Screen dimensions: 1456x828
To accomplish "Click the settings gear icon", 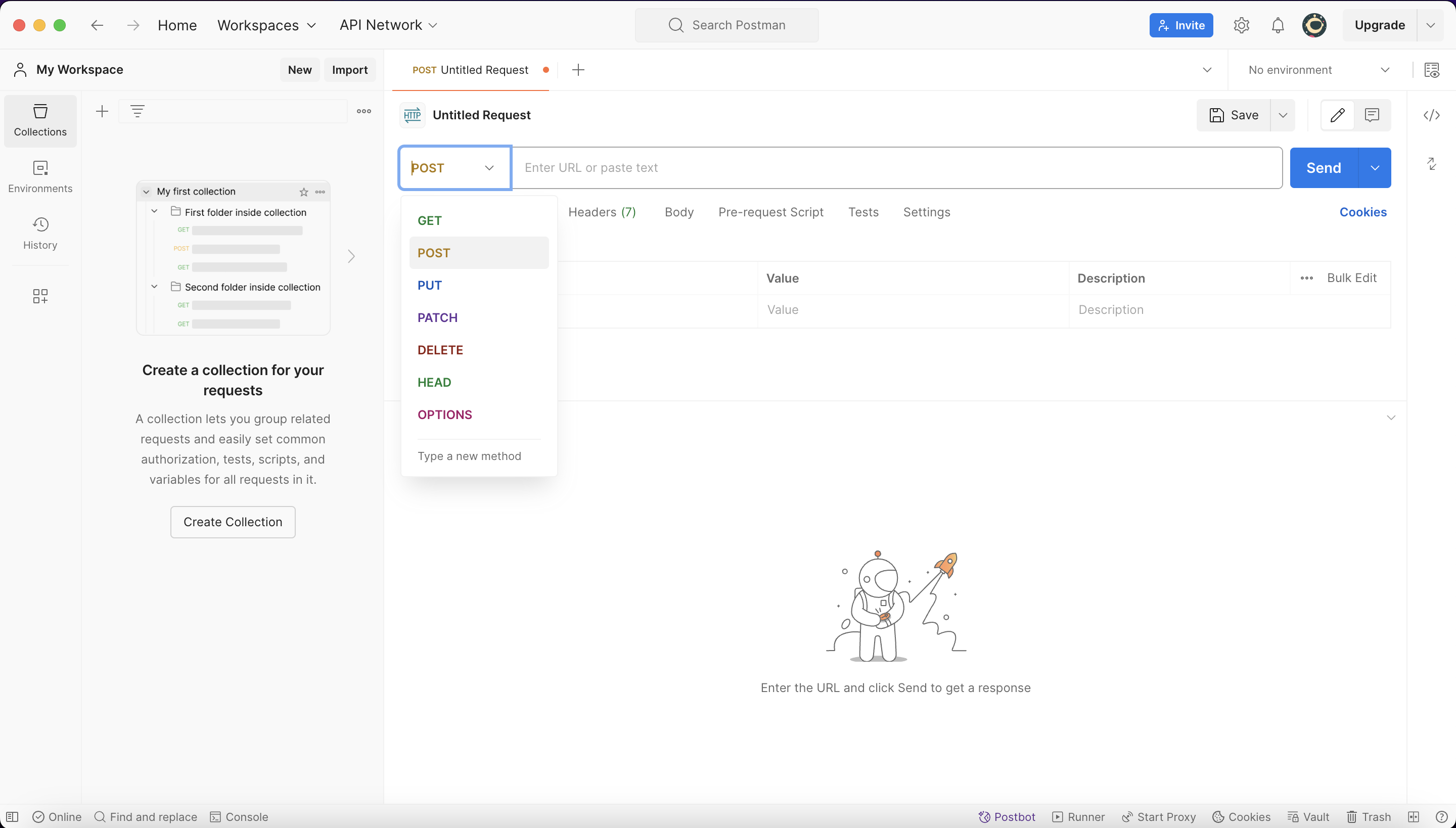I will tap(1241, 26).
